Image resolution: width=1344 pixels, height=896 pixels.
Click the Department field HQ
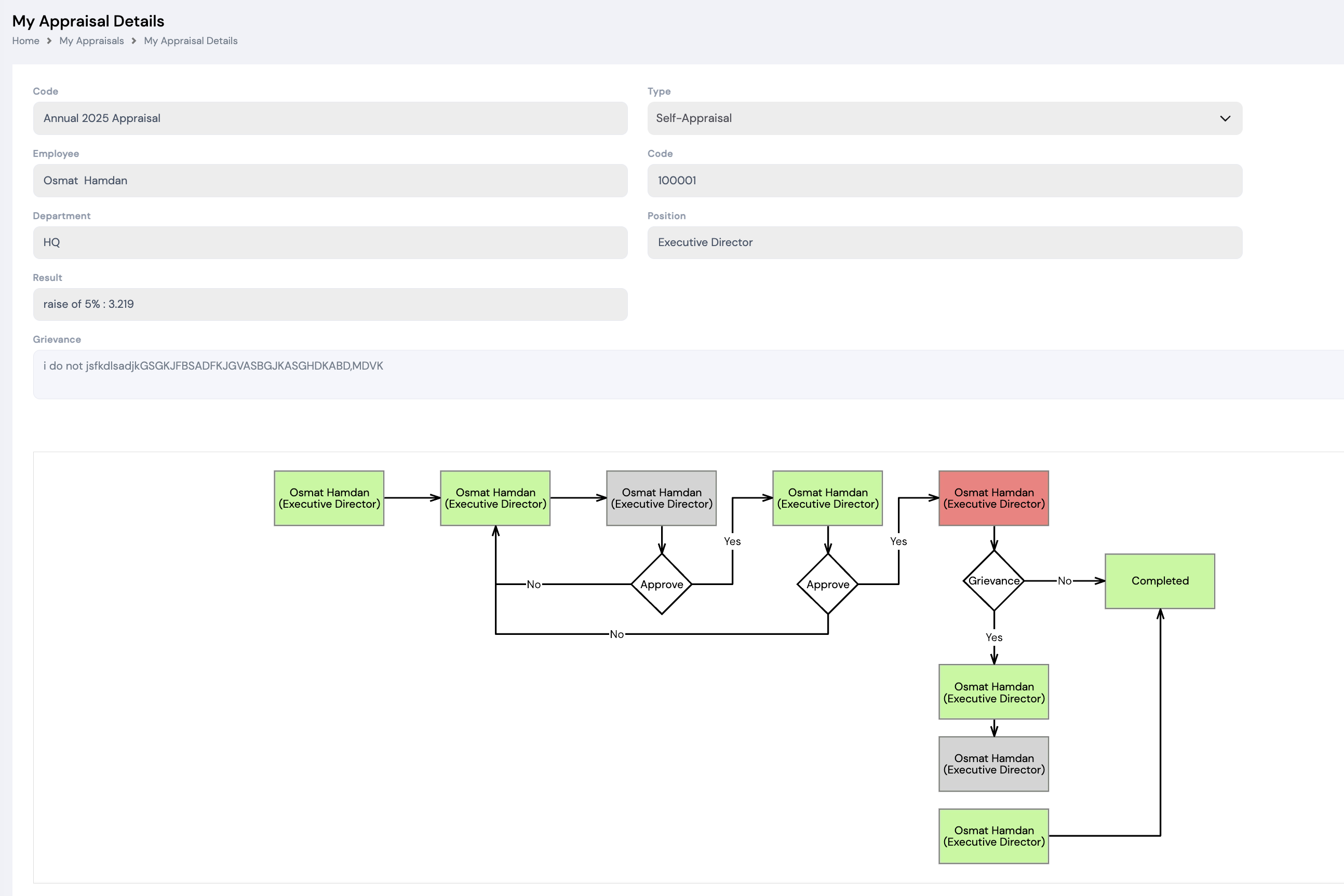330,242
